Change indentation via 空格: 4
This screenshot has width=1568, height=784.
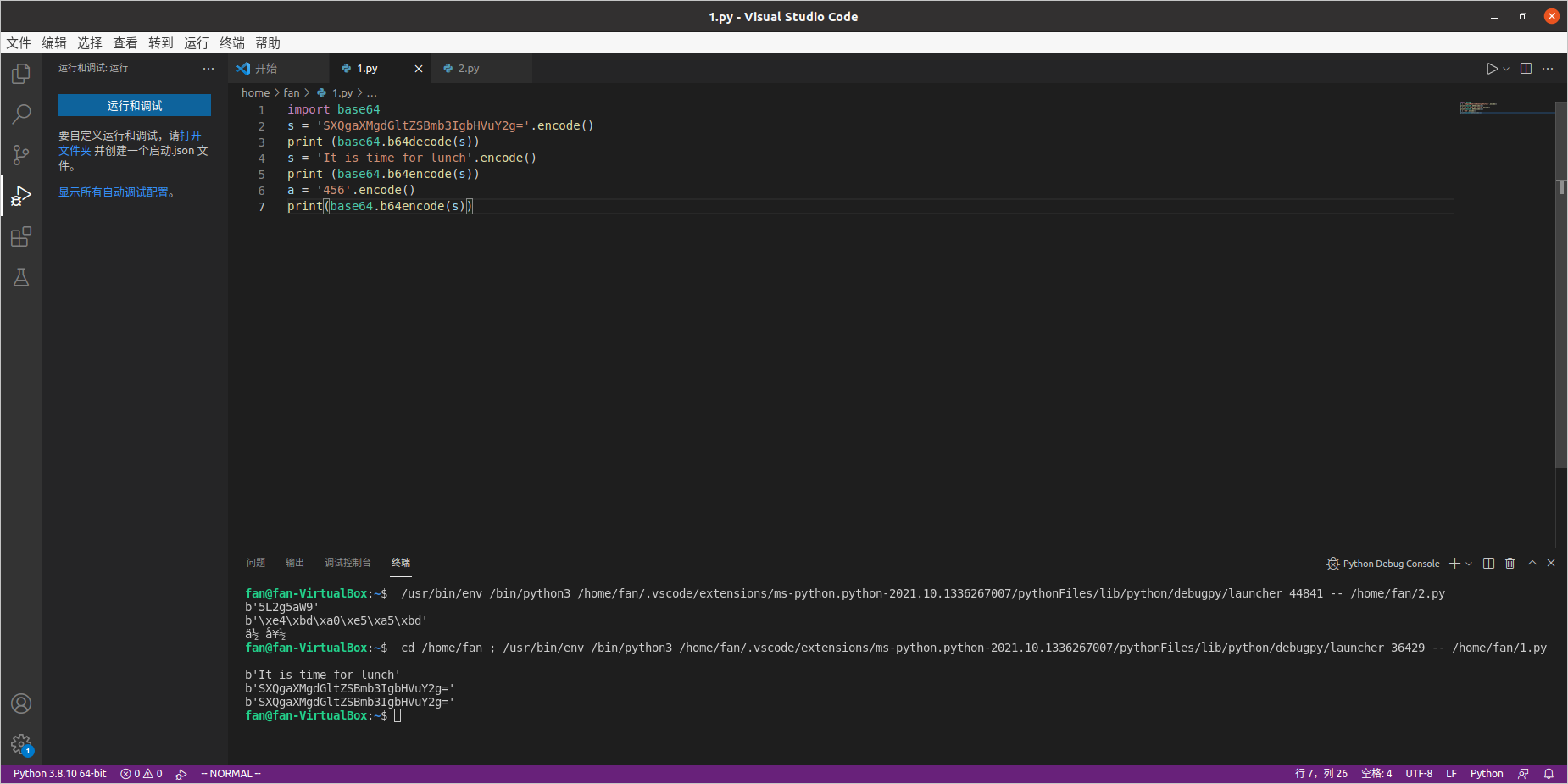click(x=1376, y=774)
